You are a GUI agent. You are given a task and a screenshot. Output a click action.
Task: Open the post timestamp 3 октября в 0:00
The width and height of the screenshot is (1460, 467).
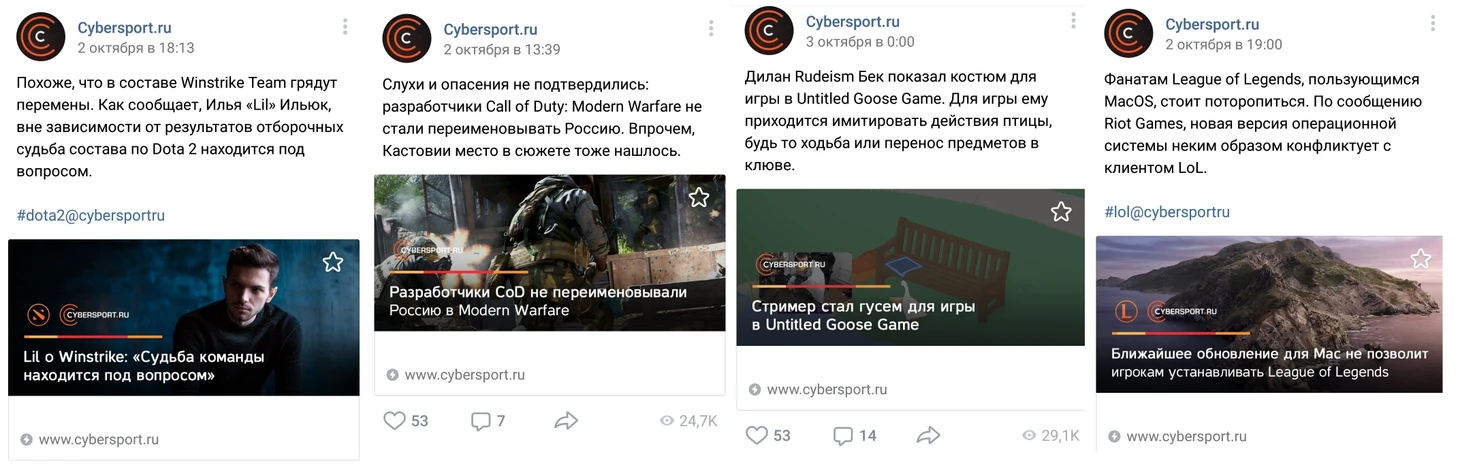coord(860,42)
